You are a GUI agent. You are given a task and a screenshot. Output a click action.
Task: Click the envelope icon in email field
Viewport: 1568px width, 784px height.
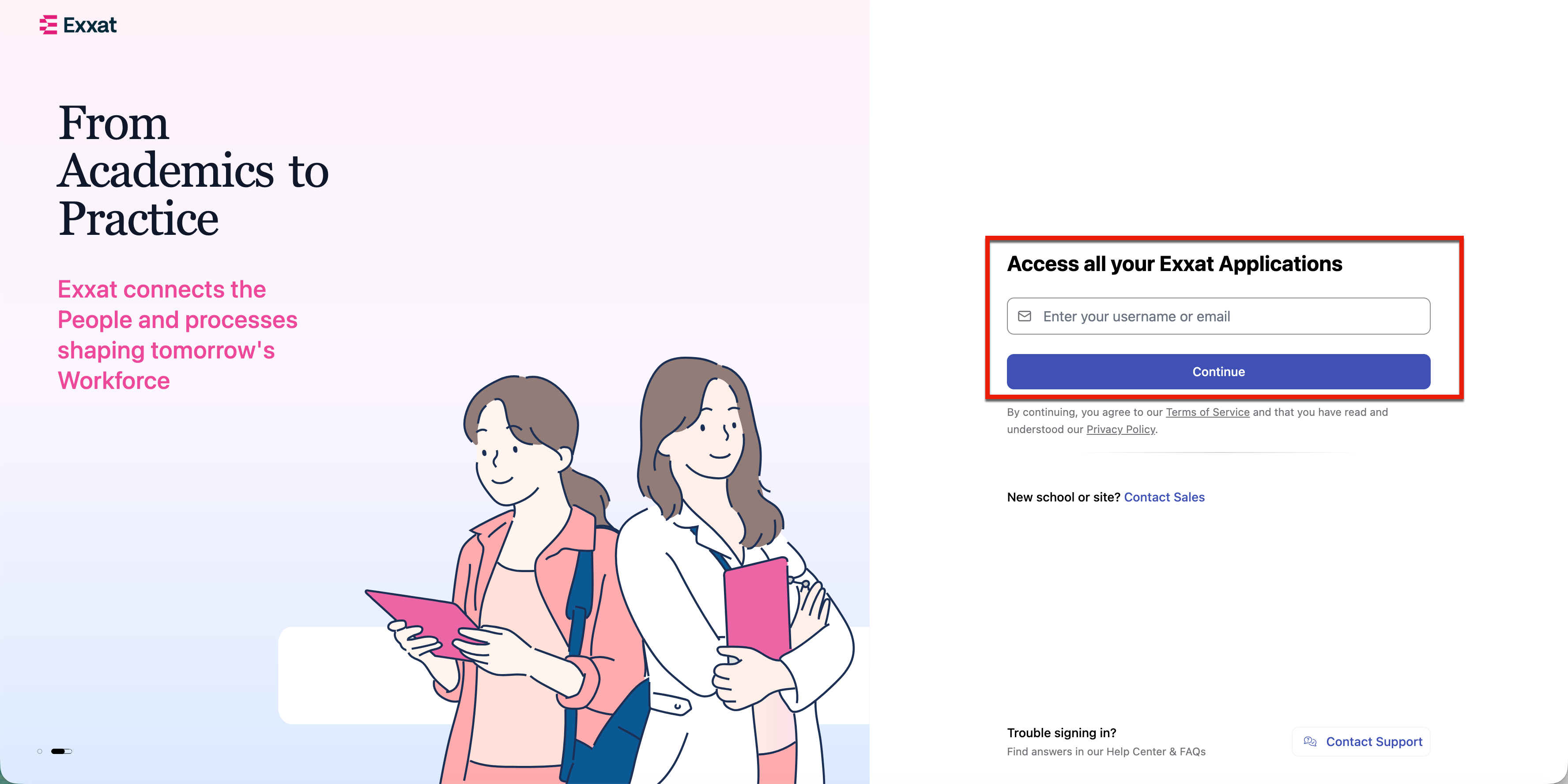(1025, 316)
